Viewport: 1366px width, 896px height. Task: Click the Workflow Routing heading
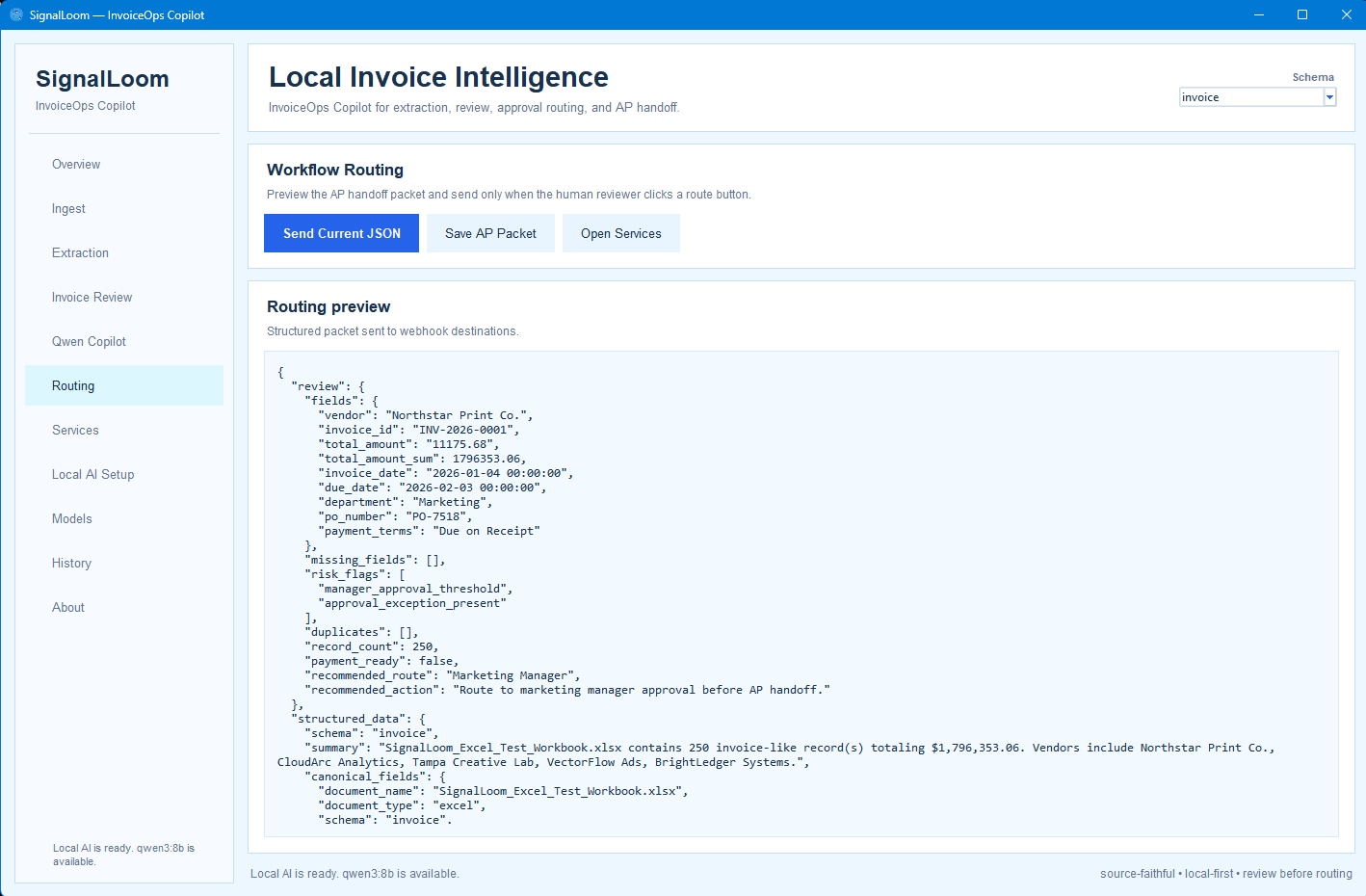[x=335, y=170]
